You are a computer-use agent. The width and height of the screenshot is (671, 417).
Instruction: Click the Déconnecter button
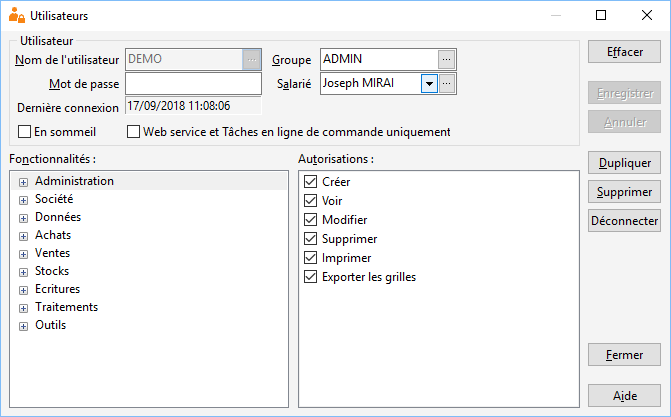pos(624,221)
